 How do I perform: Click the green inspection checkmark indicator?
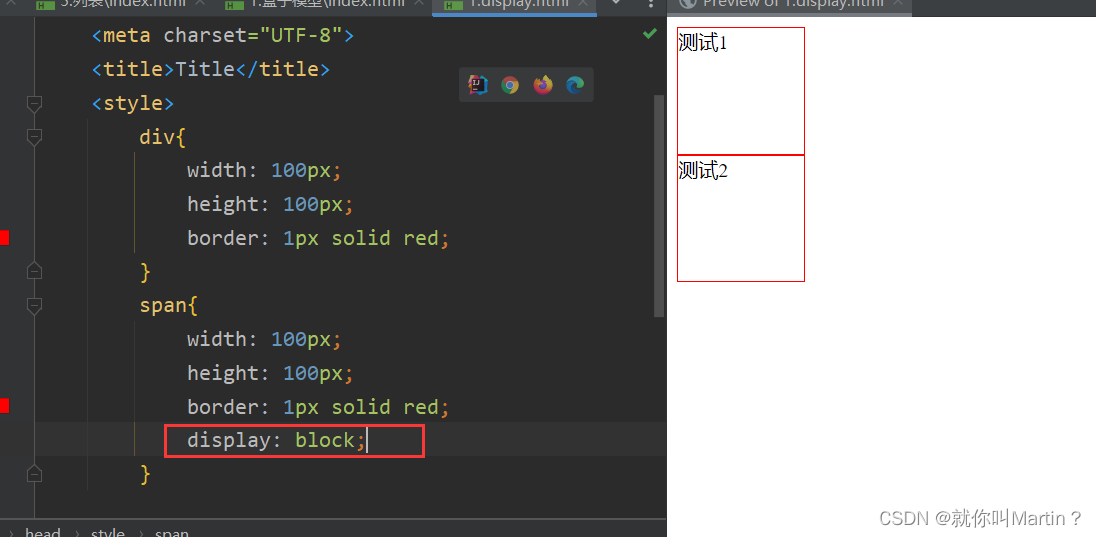(x=650, y=33)
